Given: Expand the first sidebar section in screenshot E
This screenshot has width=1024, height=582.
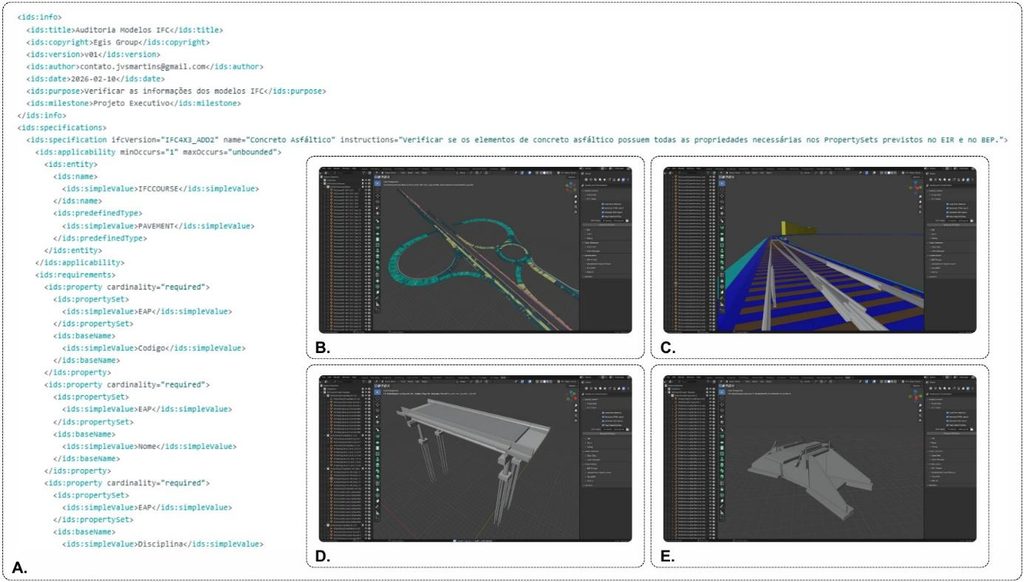Looking at the screenshot, I should point(930,399).
